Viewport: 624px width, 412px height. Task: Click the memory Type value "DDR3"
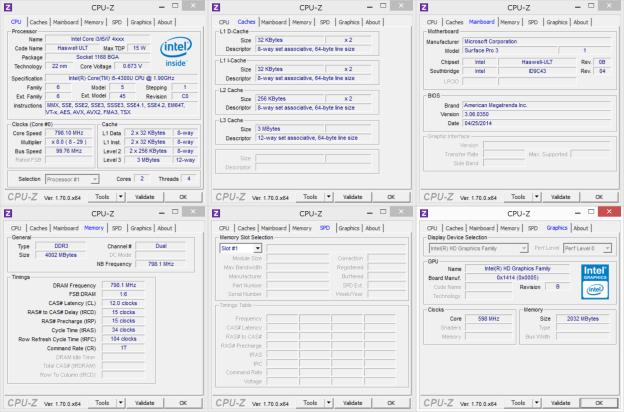(x=61, y=246)
